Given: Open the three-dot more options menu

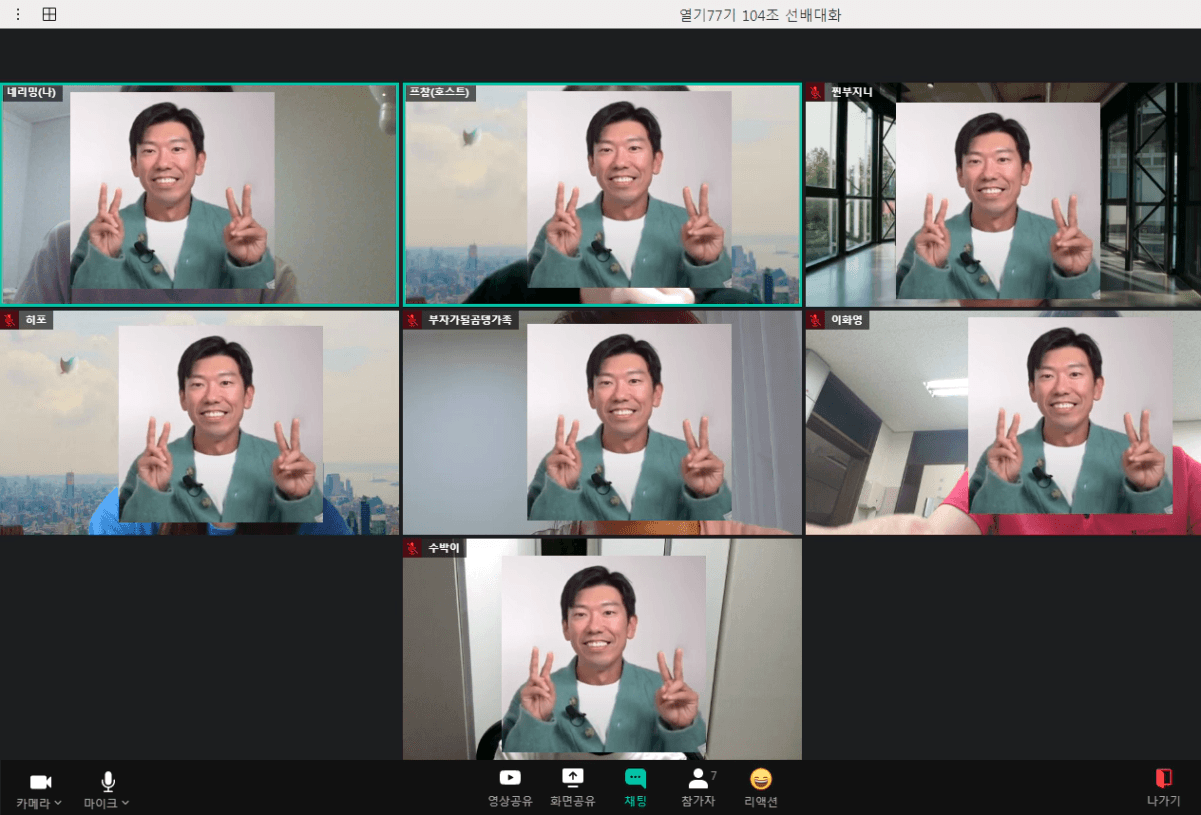Looking at the screenshot, I should pyautogui.click(x=17, y=14).
